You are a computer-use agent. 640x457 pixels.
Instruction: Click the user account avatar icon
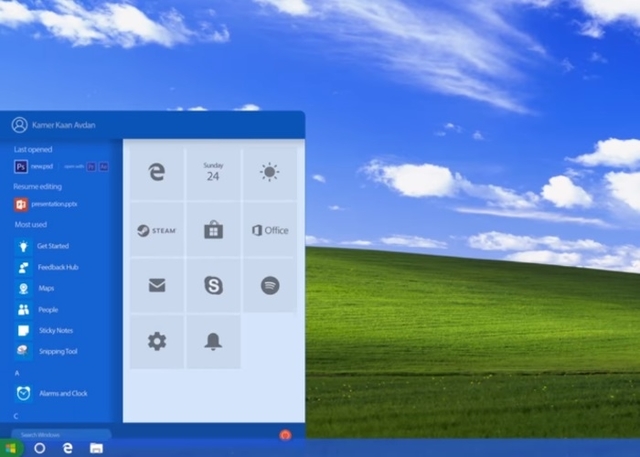tap(19, 125)
